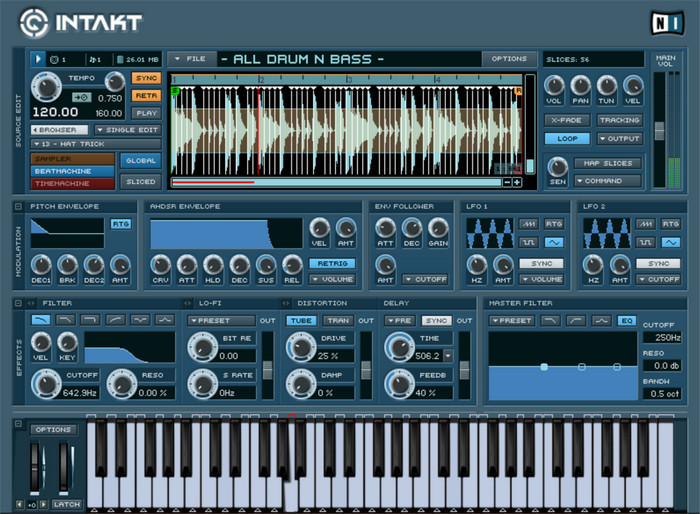Open the OUTPUT dropdown

pos(620,138)
